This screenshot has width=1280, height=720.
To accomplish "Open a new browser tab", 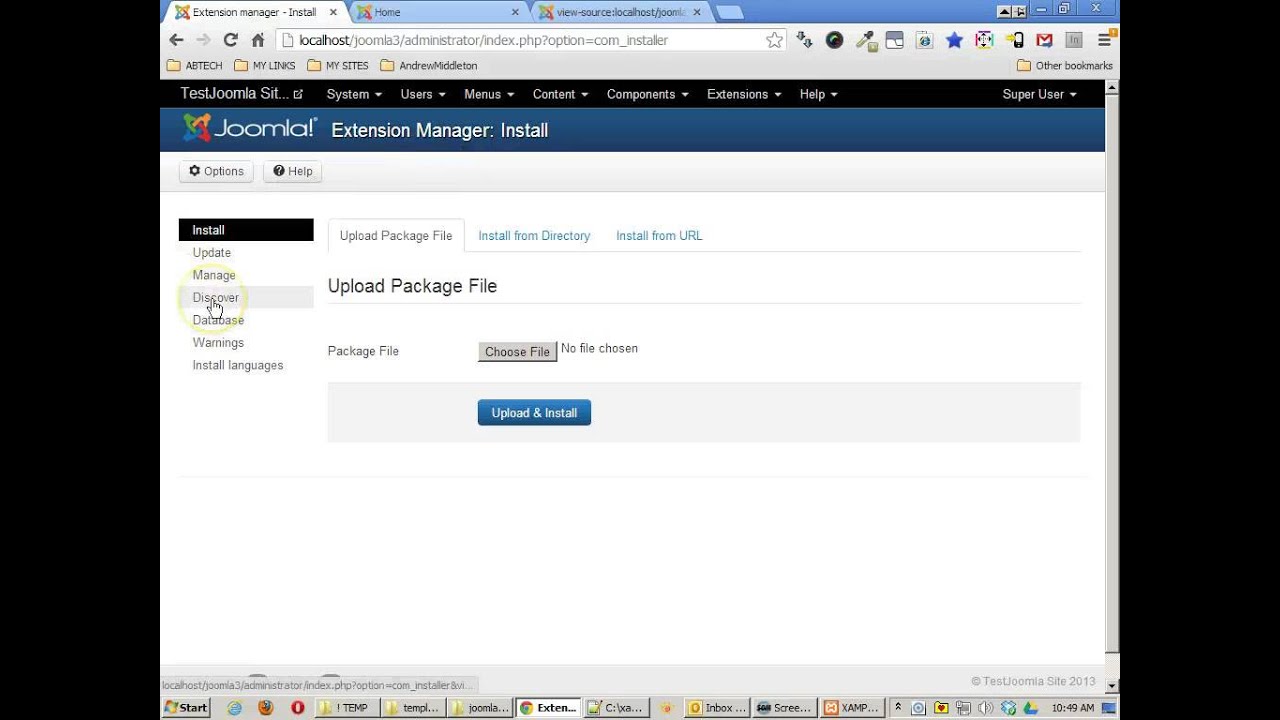I will [729, 12].
